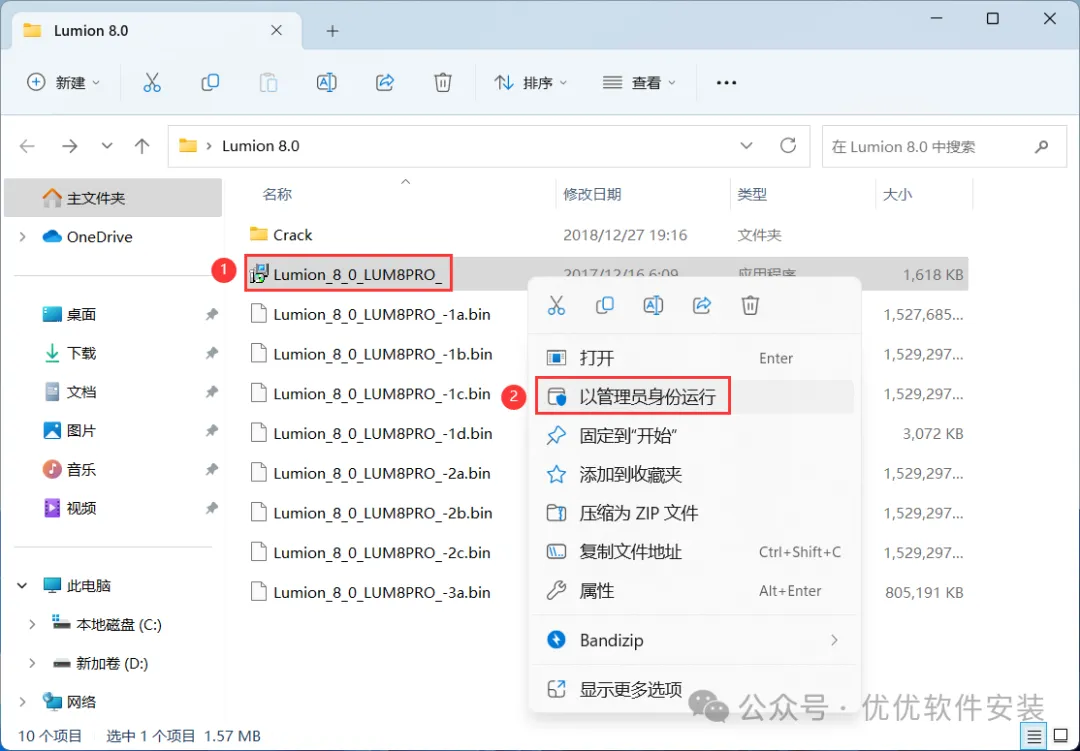Switch to details view icon in status bar

click(x=1034, y=737)
